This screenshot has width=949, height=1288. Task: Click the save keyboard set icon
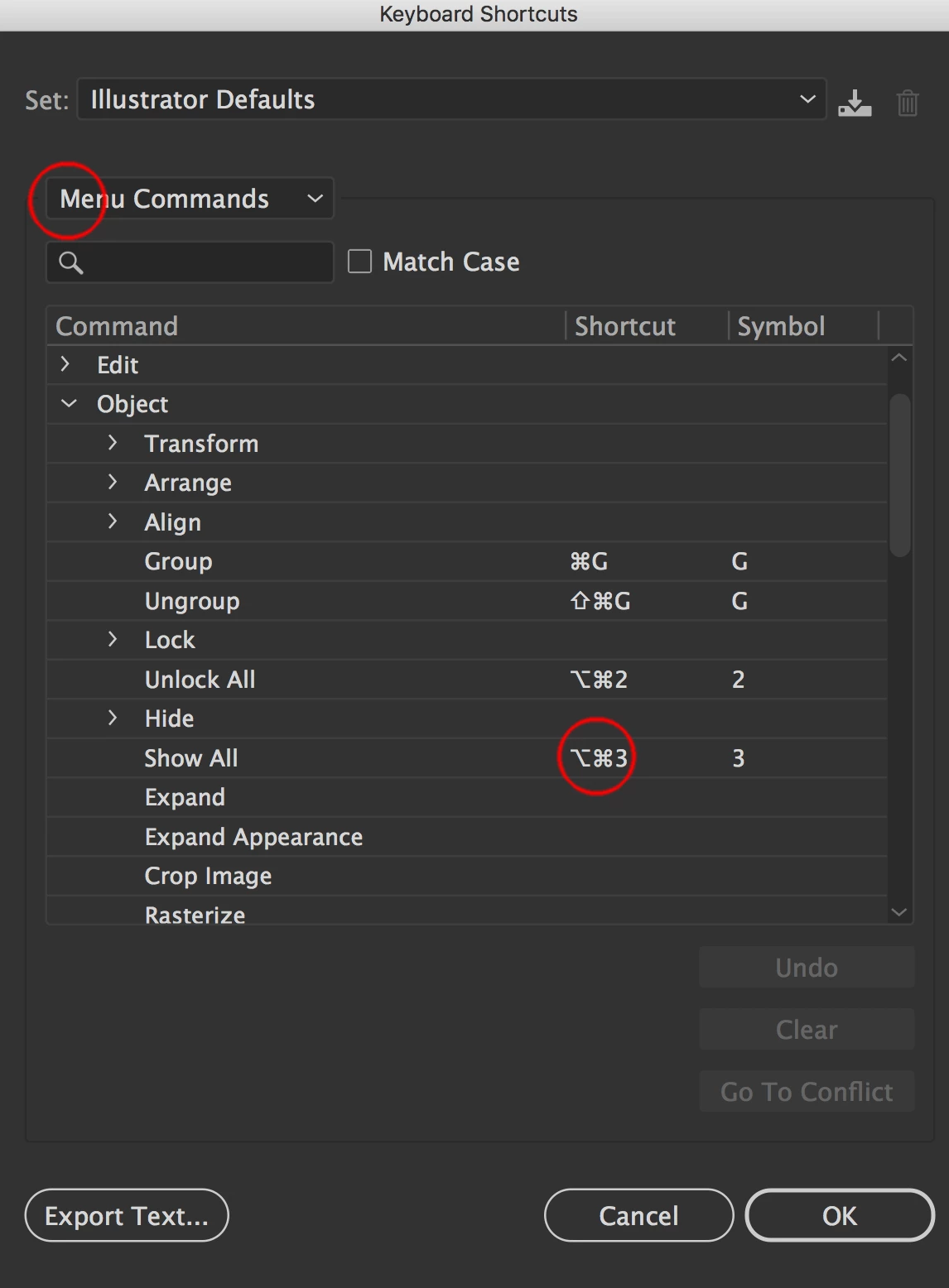[854, 103]
